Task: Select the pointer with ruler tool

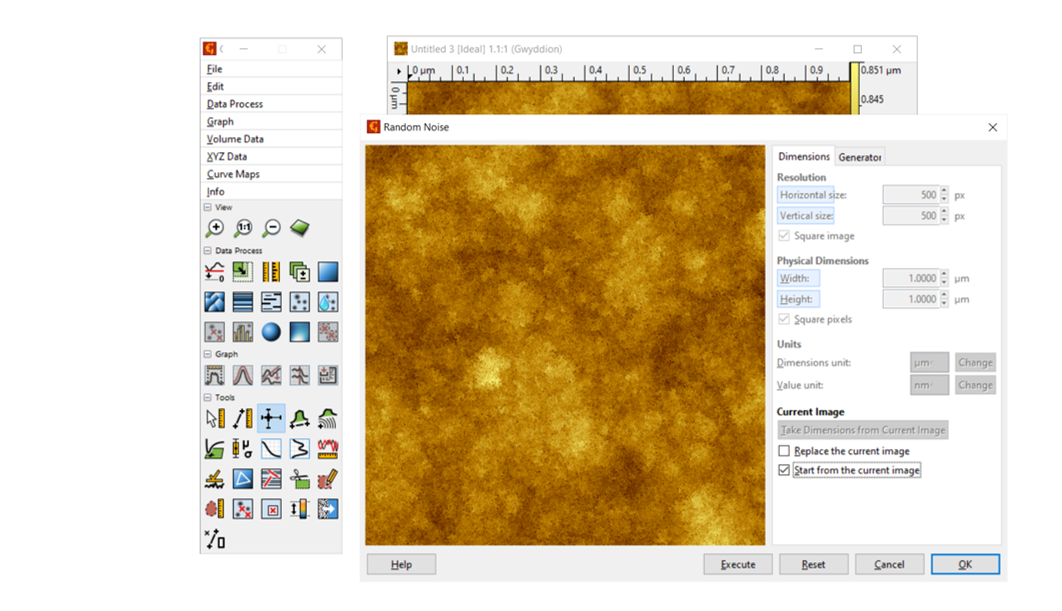Action: coord(214,419)
